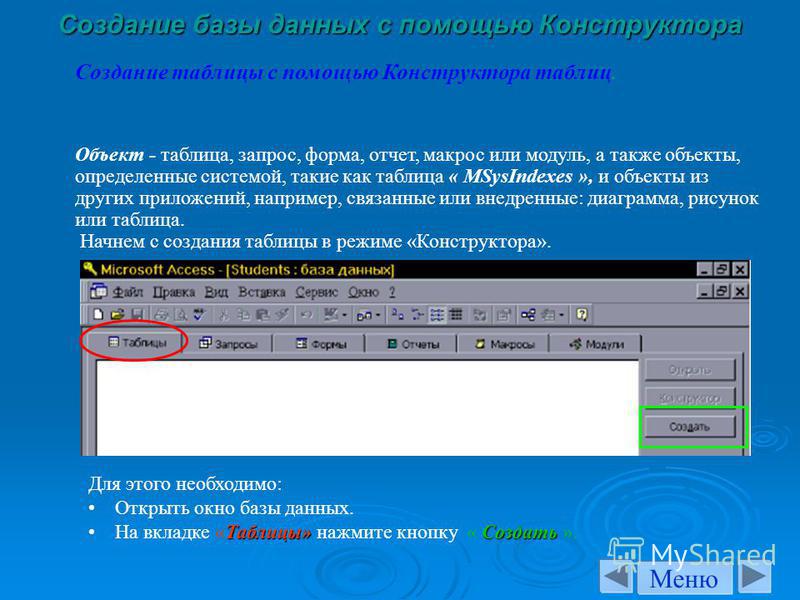Switch to the Макросы tab
The image size is (800, 600).
point(504,343)
